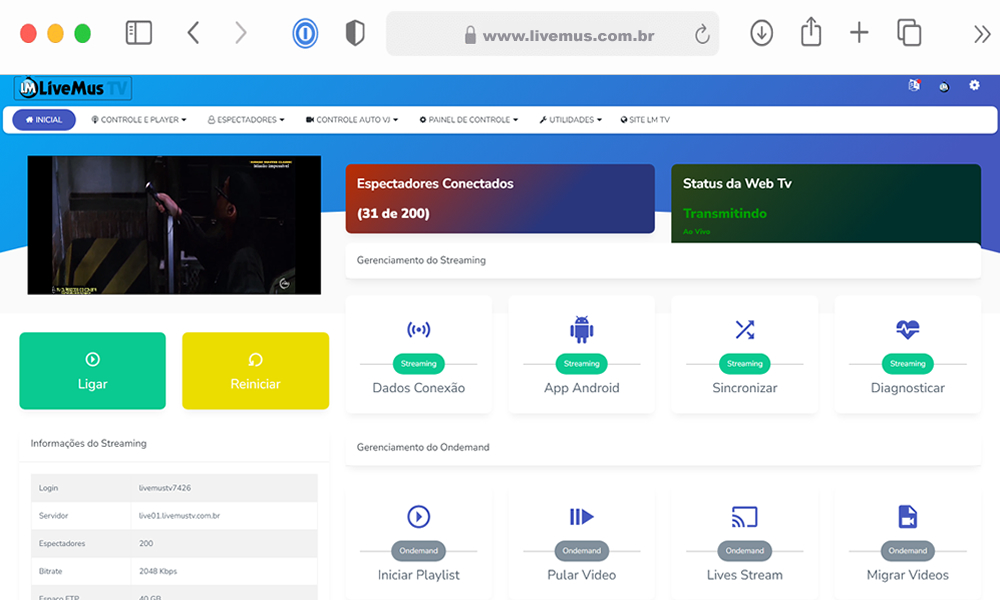Open the Site LM TV menu item

[645, 120]
